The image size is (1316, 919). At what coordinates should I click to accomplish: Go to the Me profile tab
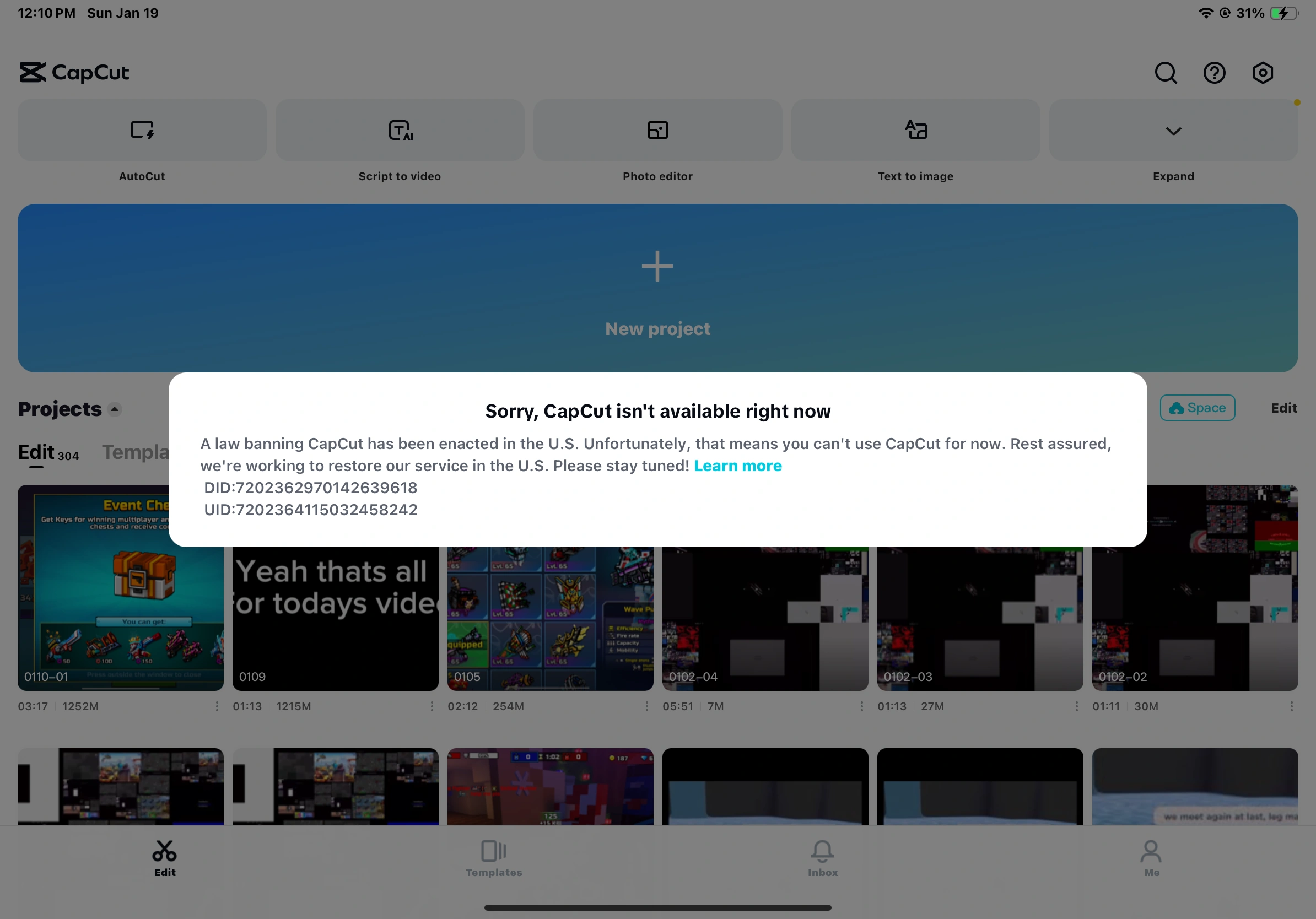[x=1152, y=857]
